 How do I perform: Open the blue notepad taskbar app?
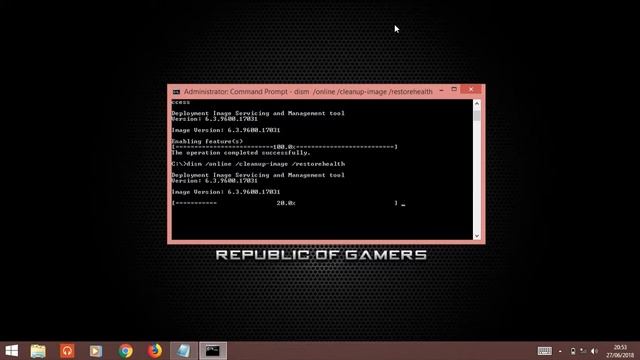184,351
